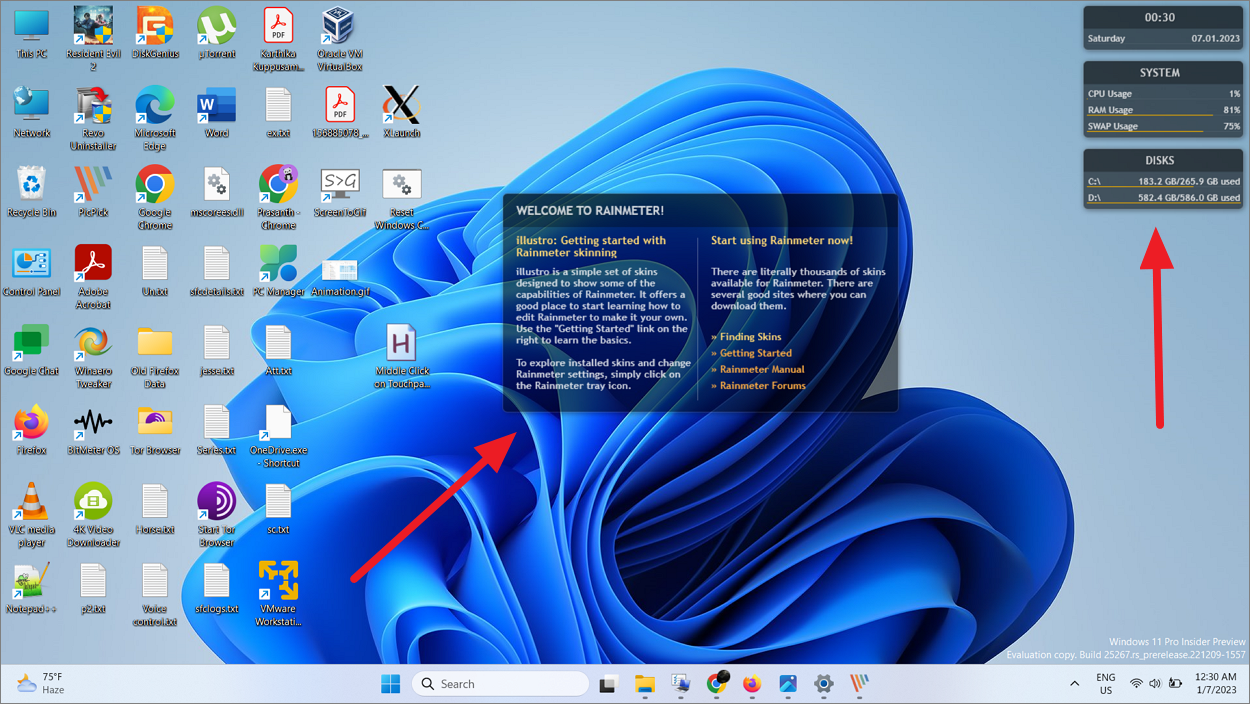Open the ENG US language switcher

[x=1106, y=684]
